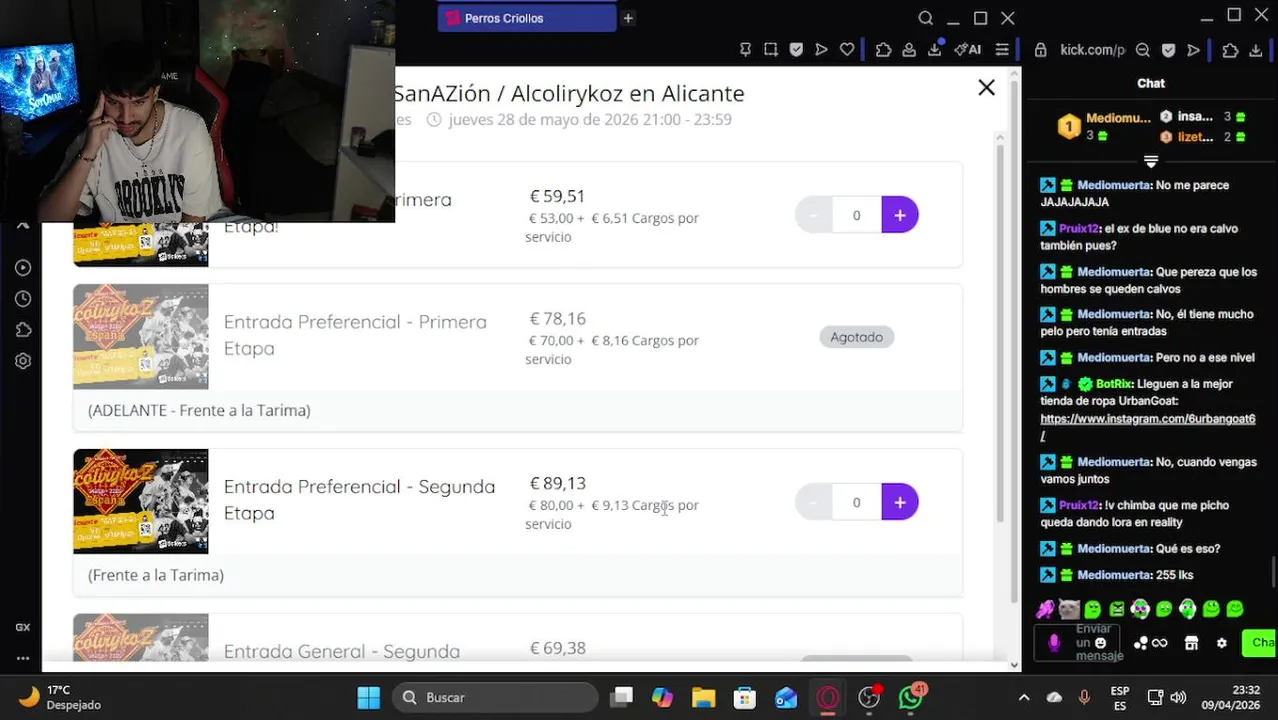This screenshot has height=720, width=1278.
Task: Click the Entrada Preferencial - Primera Etapa thumbnail
Action: tap(141, 337)
